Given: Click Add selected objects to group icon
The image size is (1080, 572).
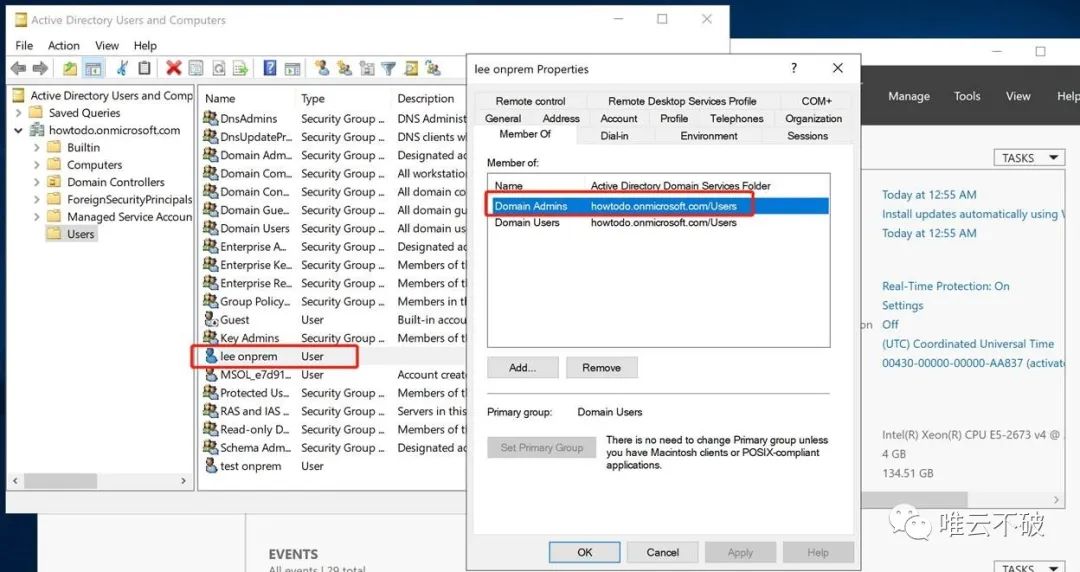Looking at the screenshot, I should tap(433, 68).
